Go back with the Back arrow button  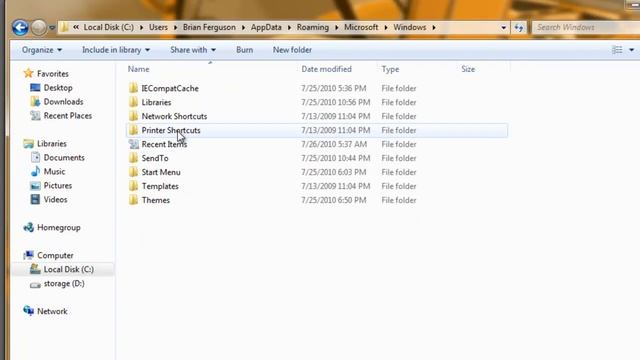point(20,27)
